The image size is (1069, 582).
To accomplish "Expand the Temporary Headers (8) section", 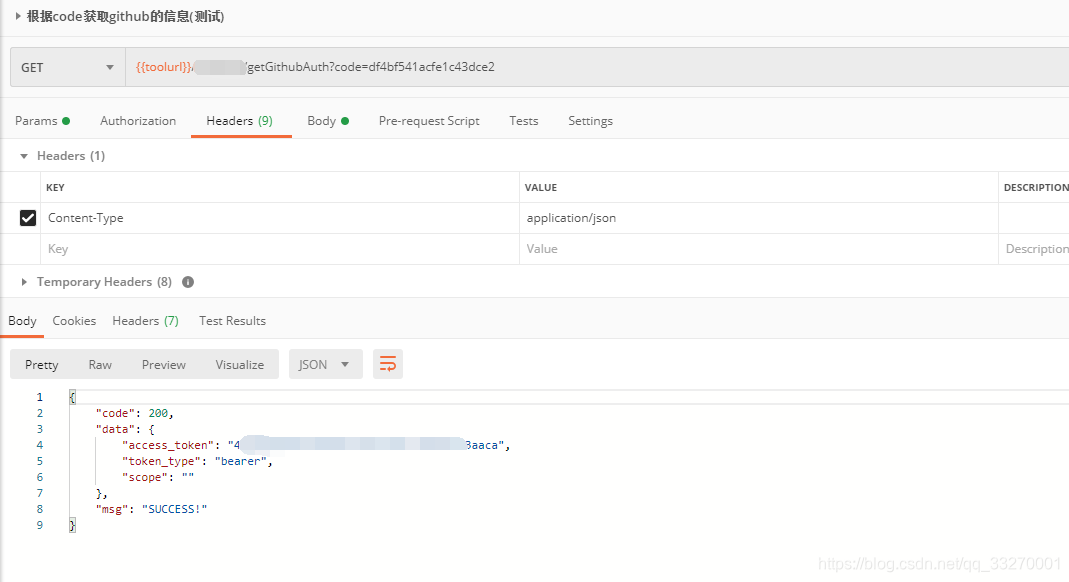I will click(24, 282).
